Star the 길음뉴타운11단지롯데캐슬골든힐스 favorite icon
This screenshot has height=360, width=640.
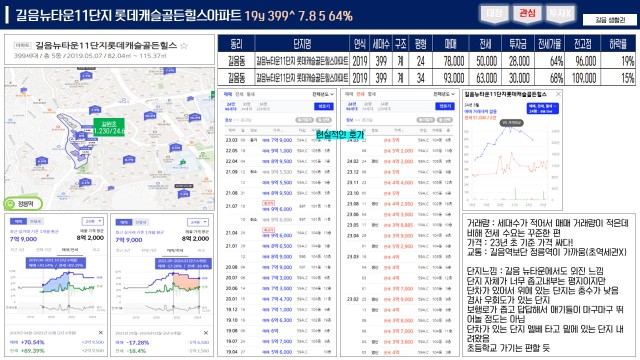[x=184, y=46]
